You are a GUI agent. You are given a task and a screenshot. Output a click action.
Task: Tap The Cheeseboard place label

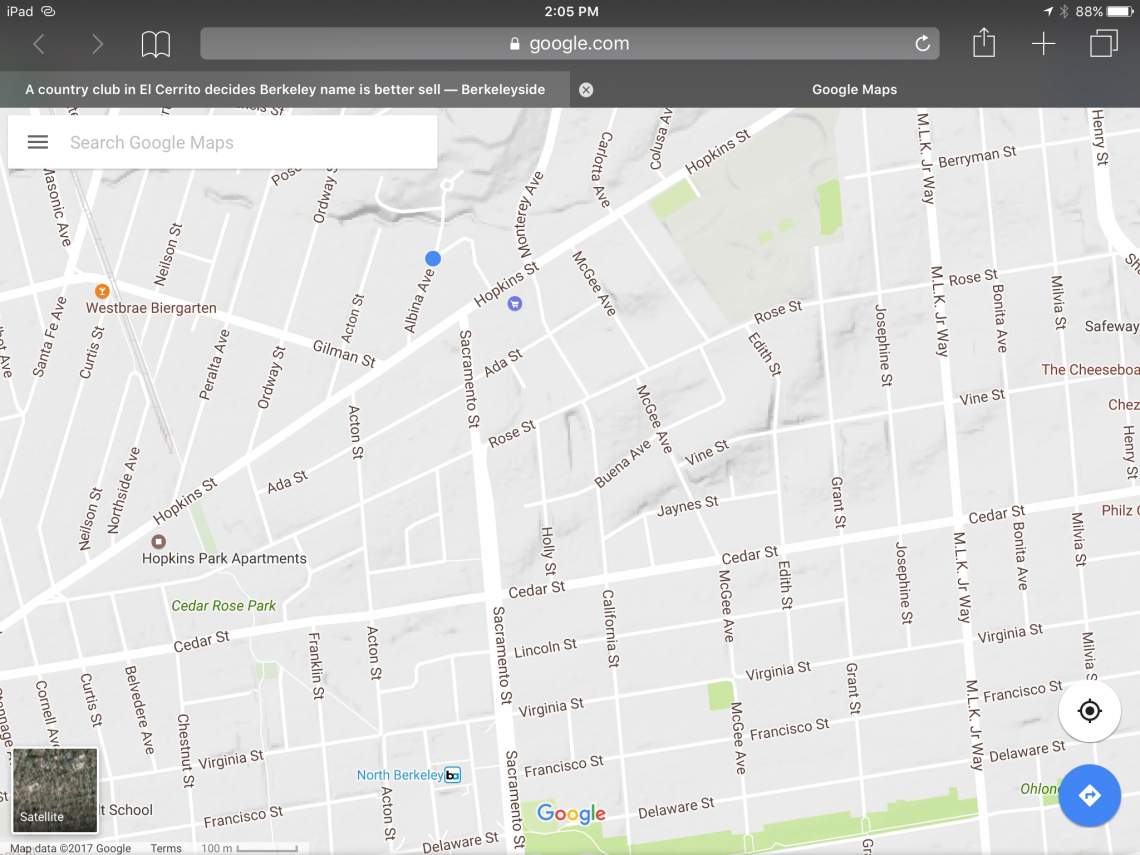pos(1090,369)
